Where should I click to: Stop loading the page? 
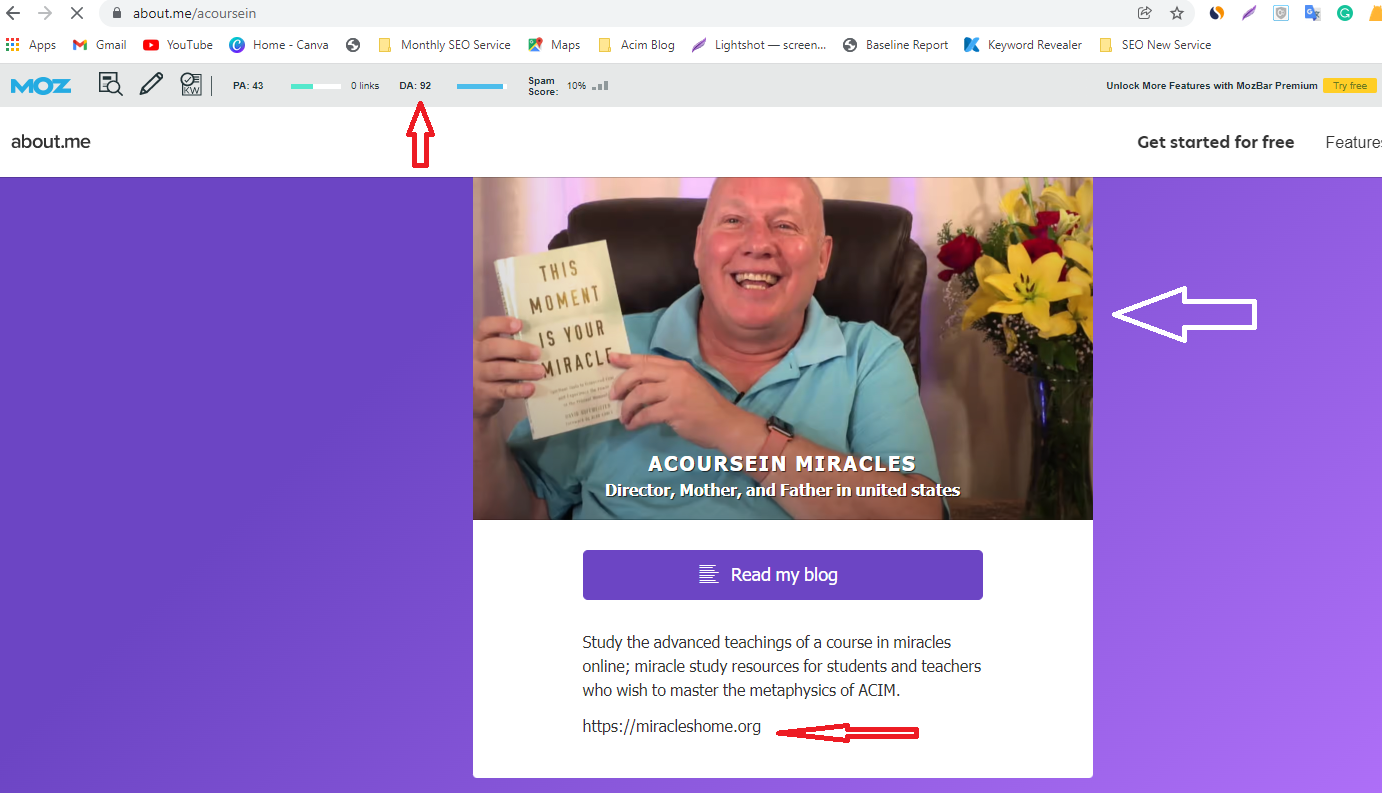tap(77, 14)
